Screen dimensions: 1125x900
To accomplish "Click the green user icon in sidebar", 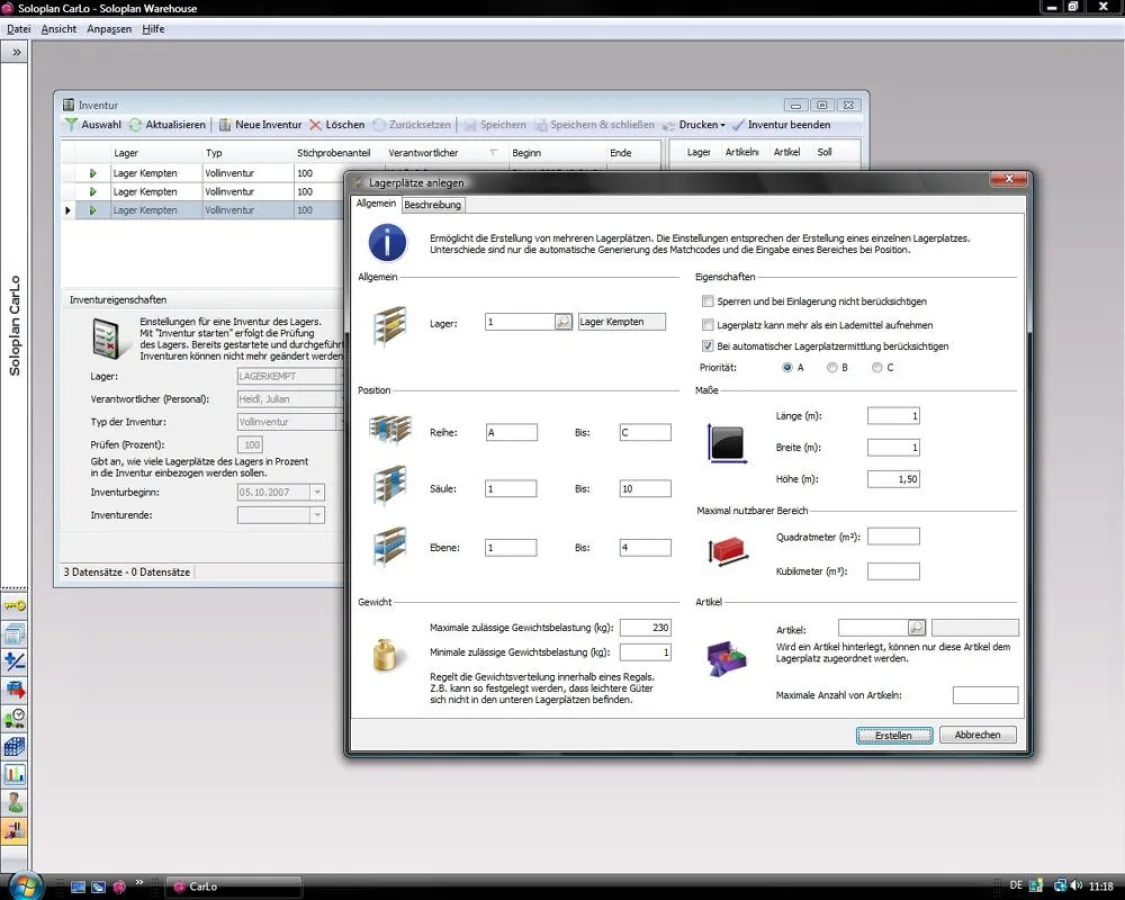I will (x=14, y=802).
